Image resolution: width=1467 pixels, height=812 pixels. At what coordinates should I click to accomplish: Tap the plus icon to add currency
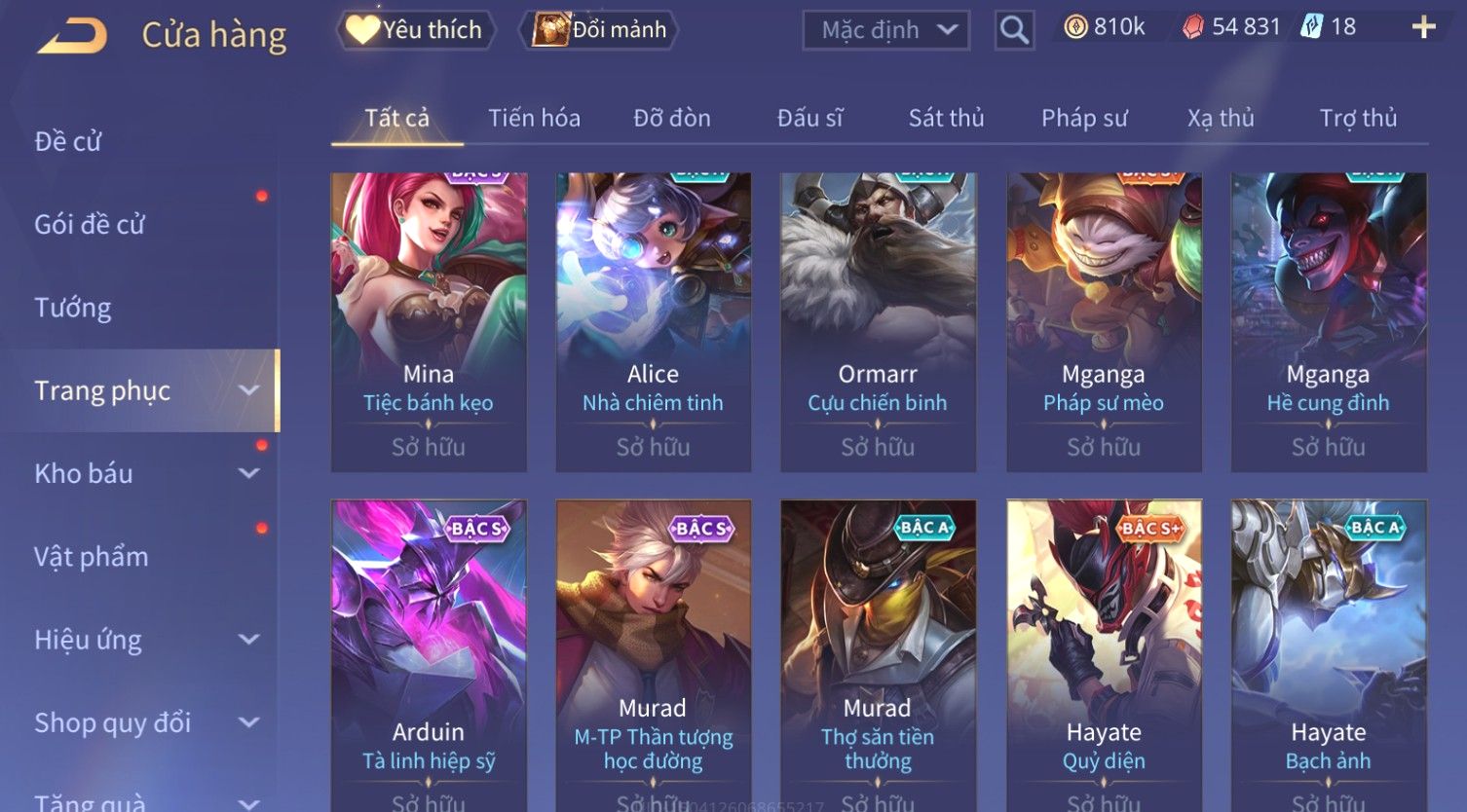[1423, 27]
